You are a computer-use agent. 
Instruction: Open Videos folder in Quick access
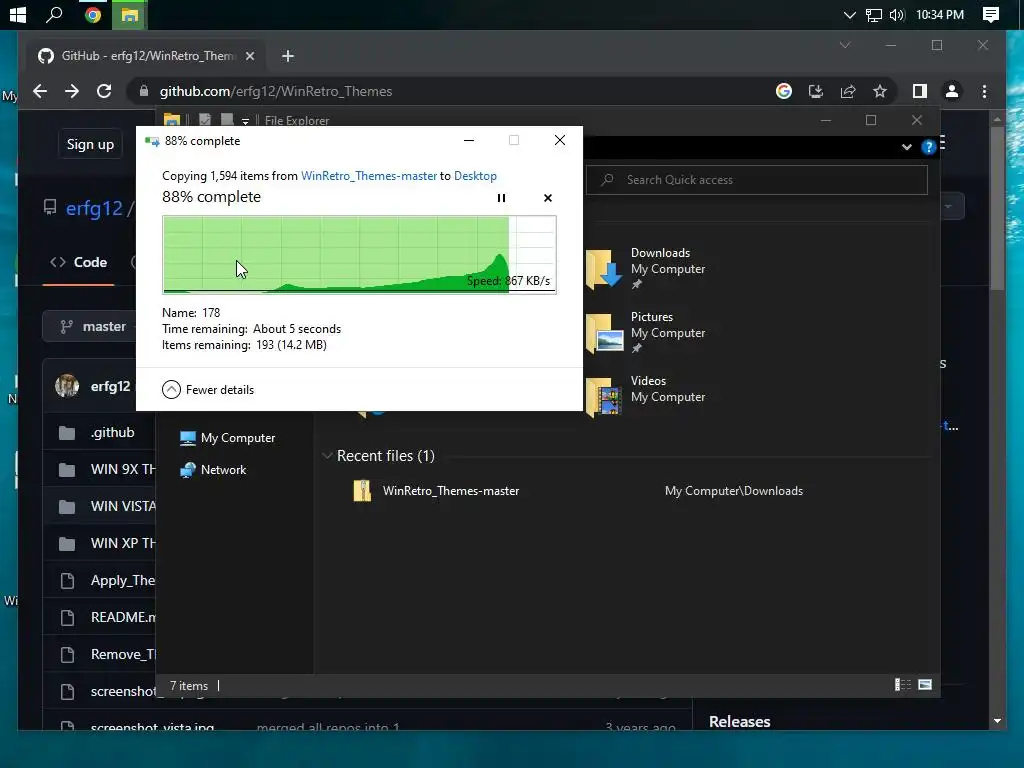645,396
